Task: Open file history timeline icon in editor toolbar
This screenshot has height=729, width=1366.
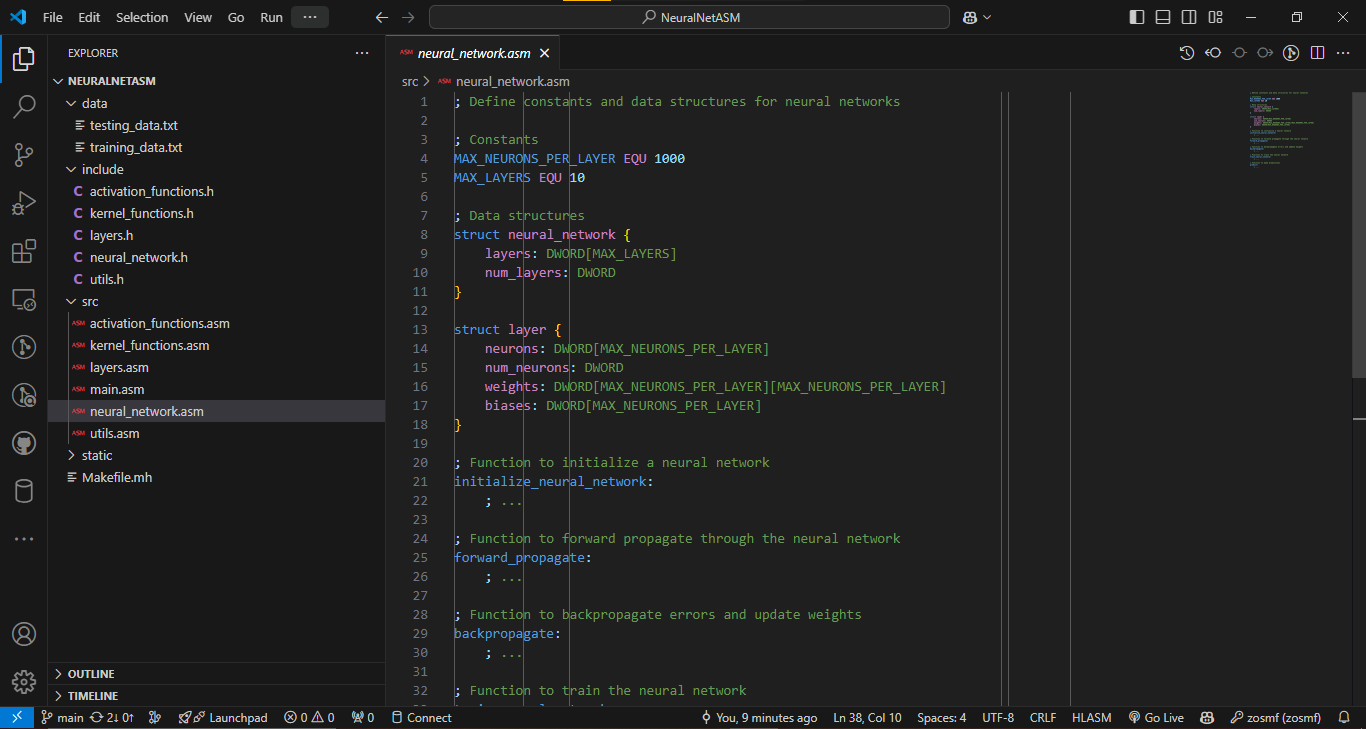Action: tap(1187, 53)
